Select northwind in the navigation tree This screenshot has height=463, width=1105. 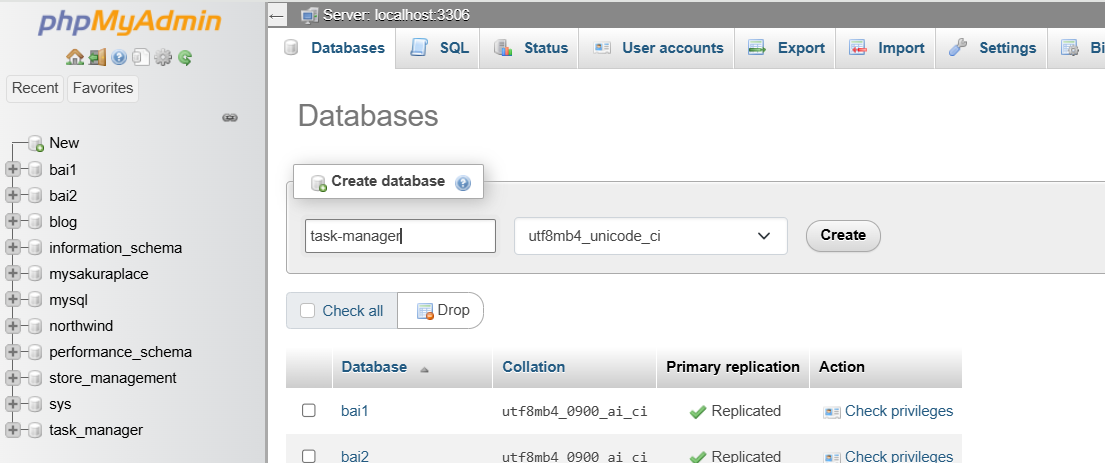81,326
